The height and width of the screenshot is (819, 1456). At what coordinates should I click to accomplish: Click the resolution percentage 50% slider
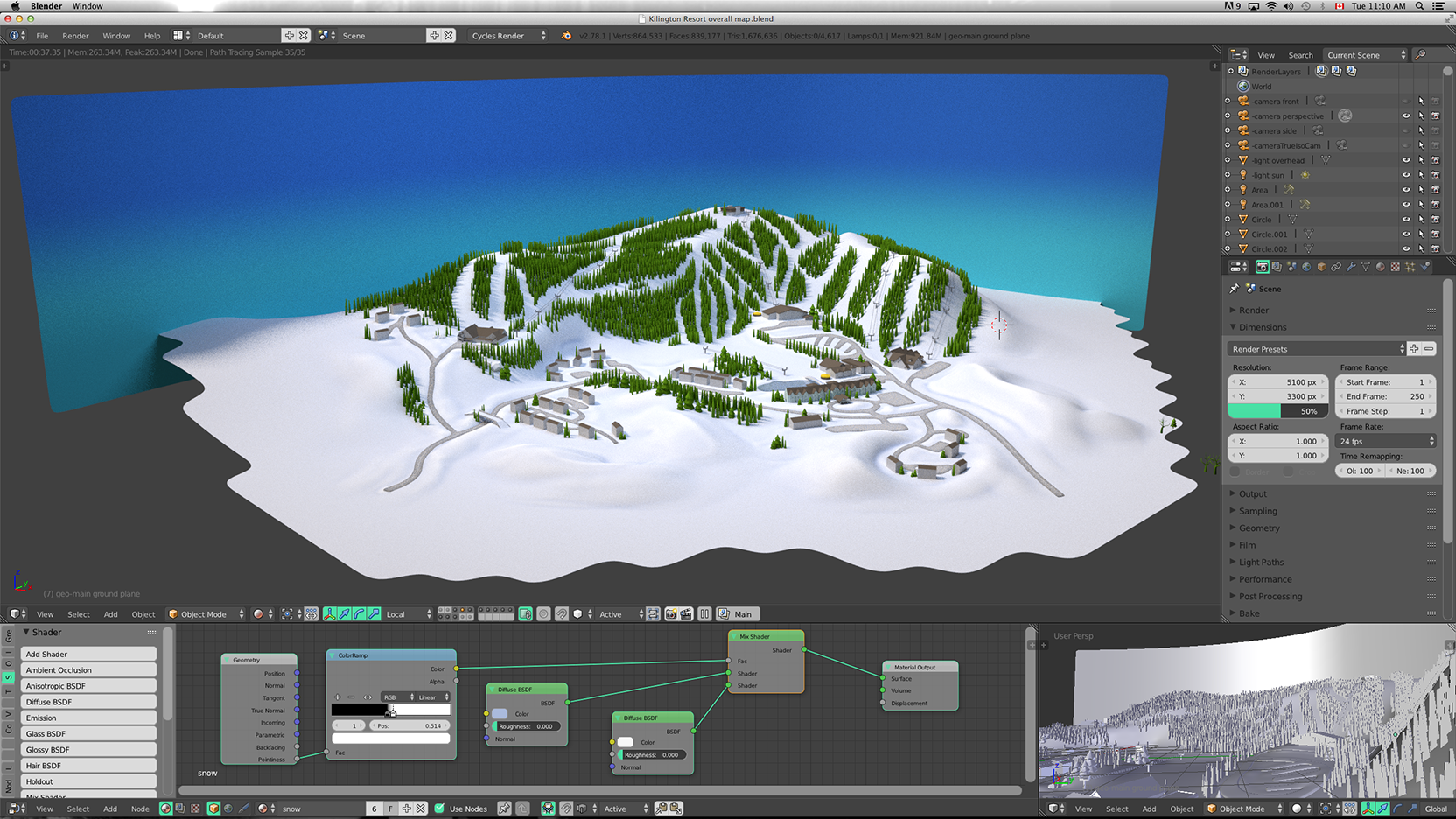1277,411
